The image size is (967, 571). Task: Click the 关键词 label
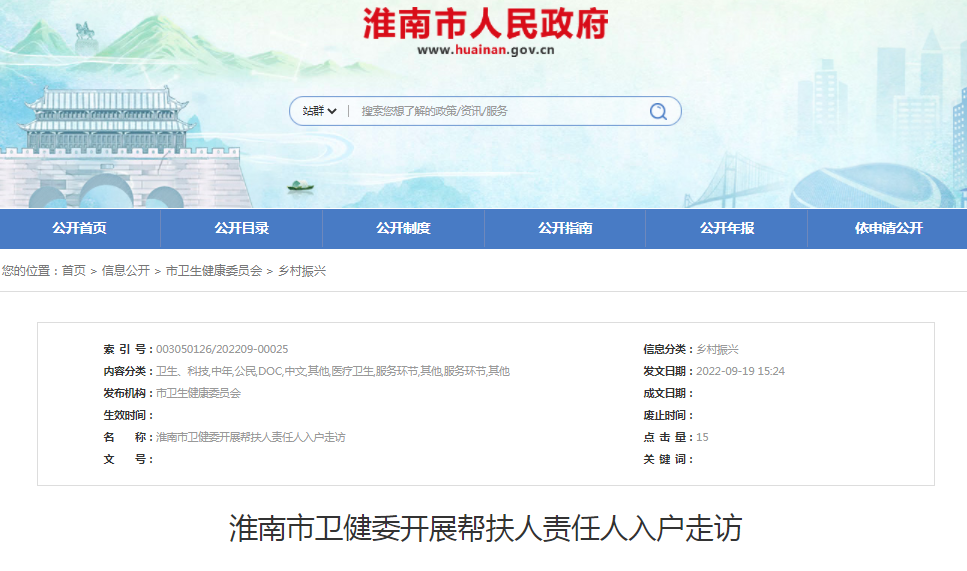pyautogui.click(x=668, y=459)
